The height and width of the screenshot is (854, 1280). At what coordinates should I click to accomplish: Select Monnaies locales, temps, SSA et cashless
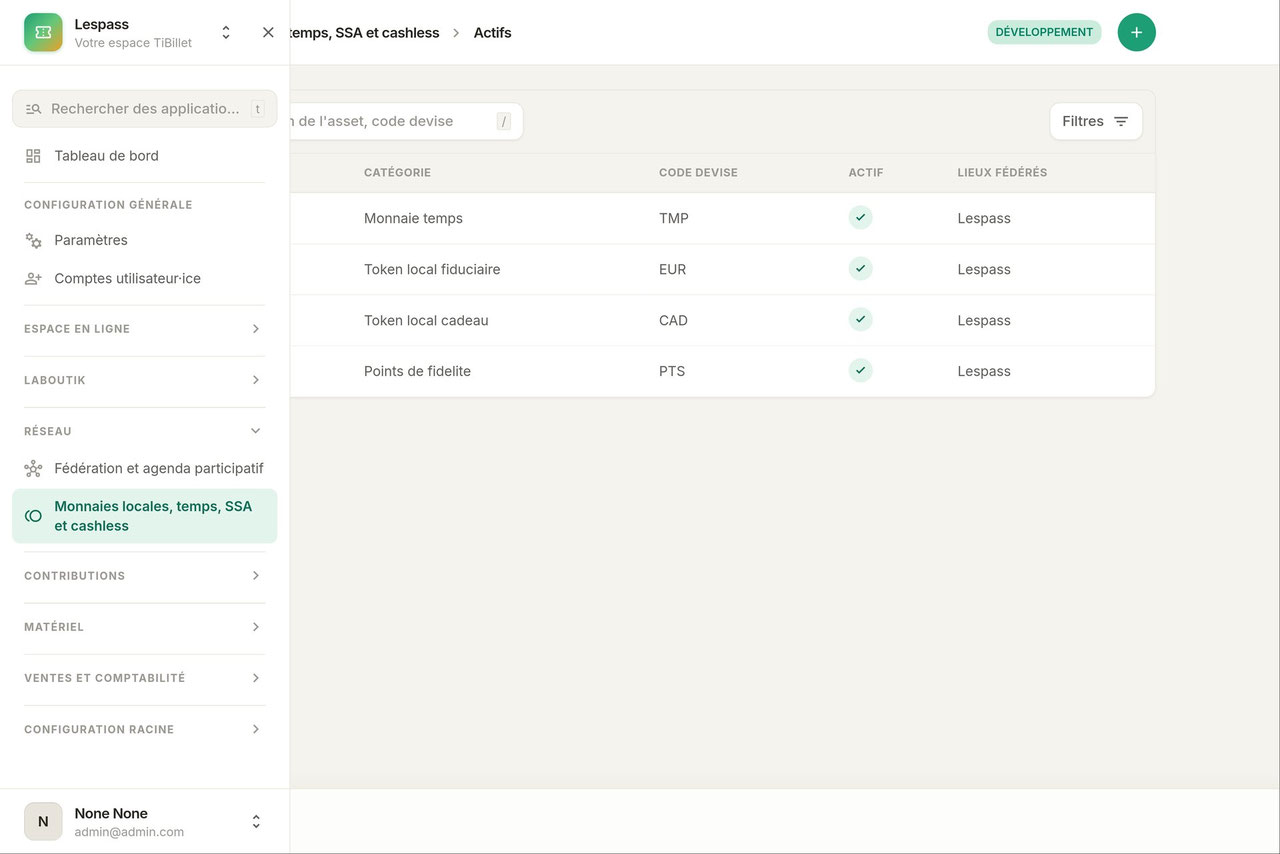(145, 516)
